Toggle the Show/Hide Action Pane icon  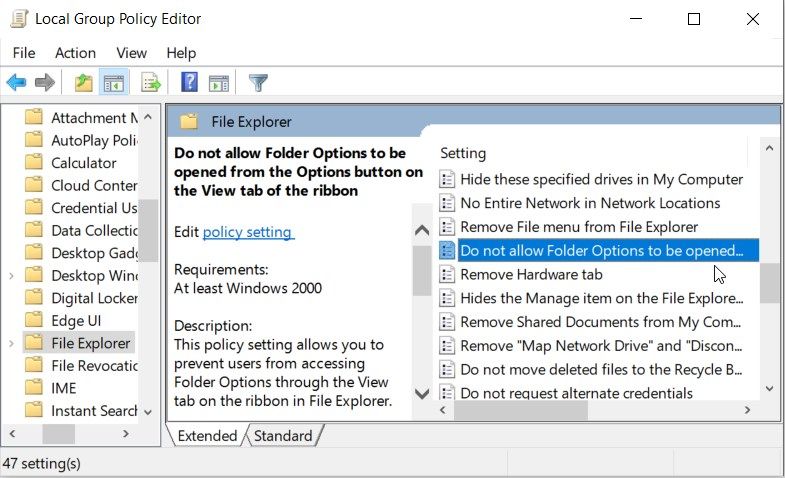pos(219,82)
